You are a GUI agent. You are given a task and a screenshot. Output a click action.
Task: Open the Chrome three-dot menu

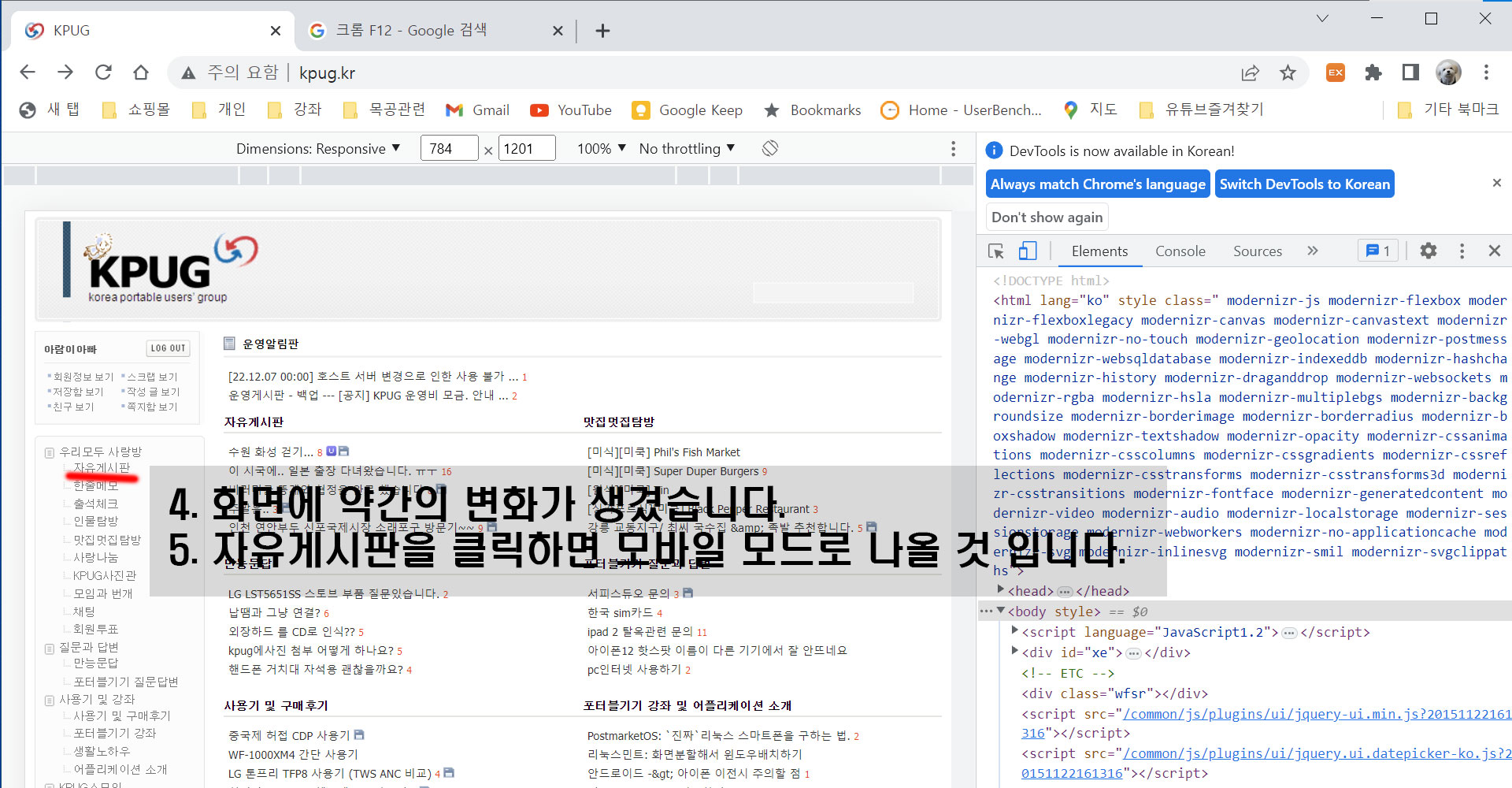click(x=1486, y=72)
